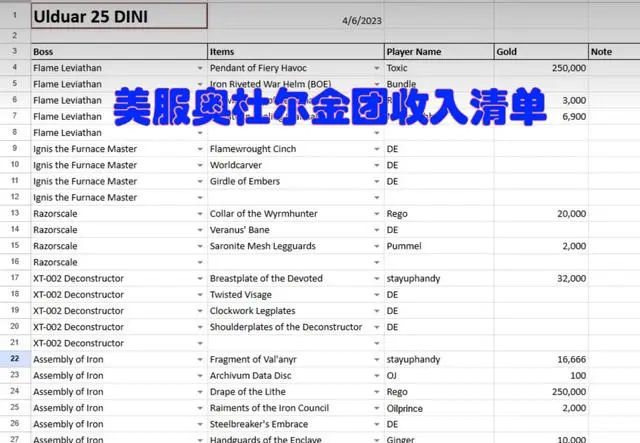Select the Clockwork Legplates cell
The image size is (640, 443).
coord(296,311)
